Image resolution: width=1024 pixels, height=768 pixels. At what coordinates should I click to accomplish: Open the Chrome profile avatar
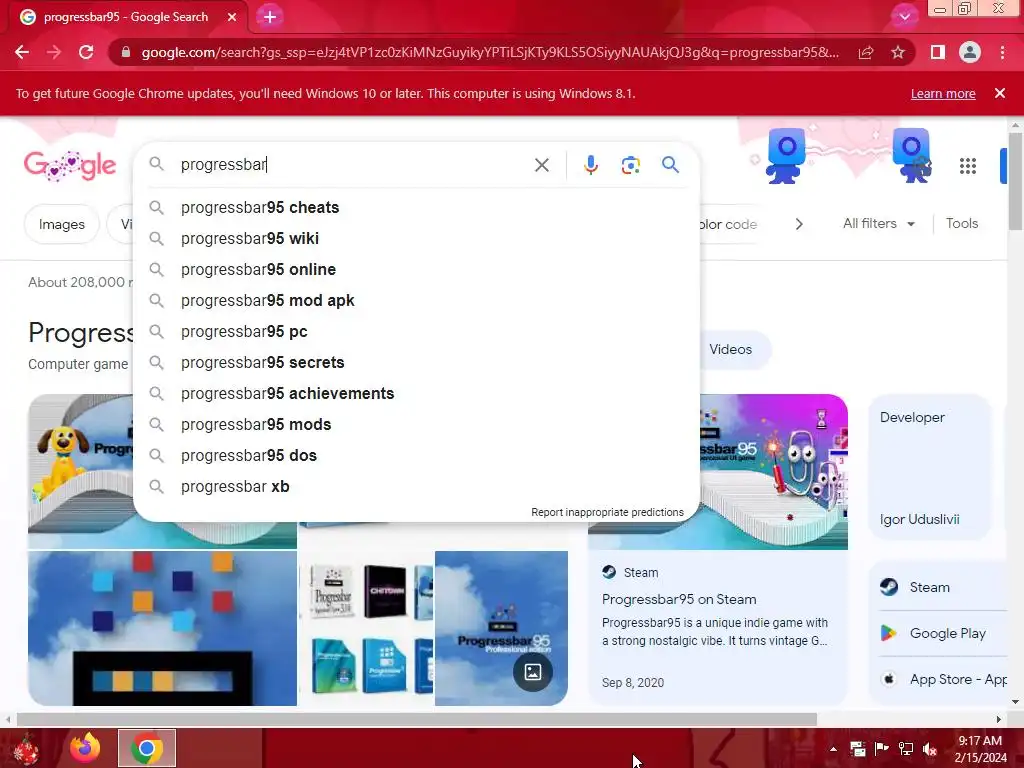[x=970, y=52]
